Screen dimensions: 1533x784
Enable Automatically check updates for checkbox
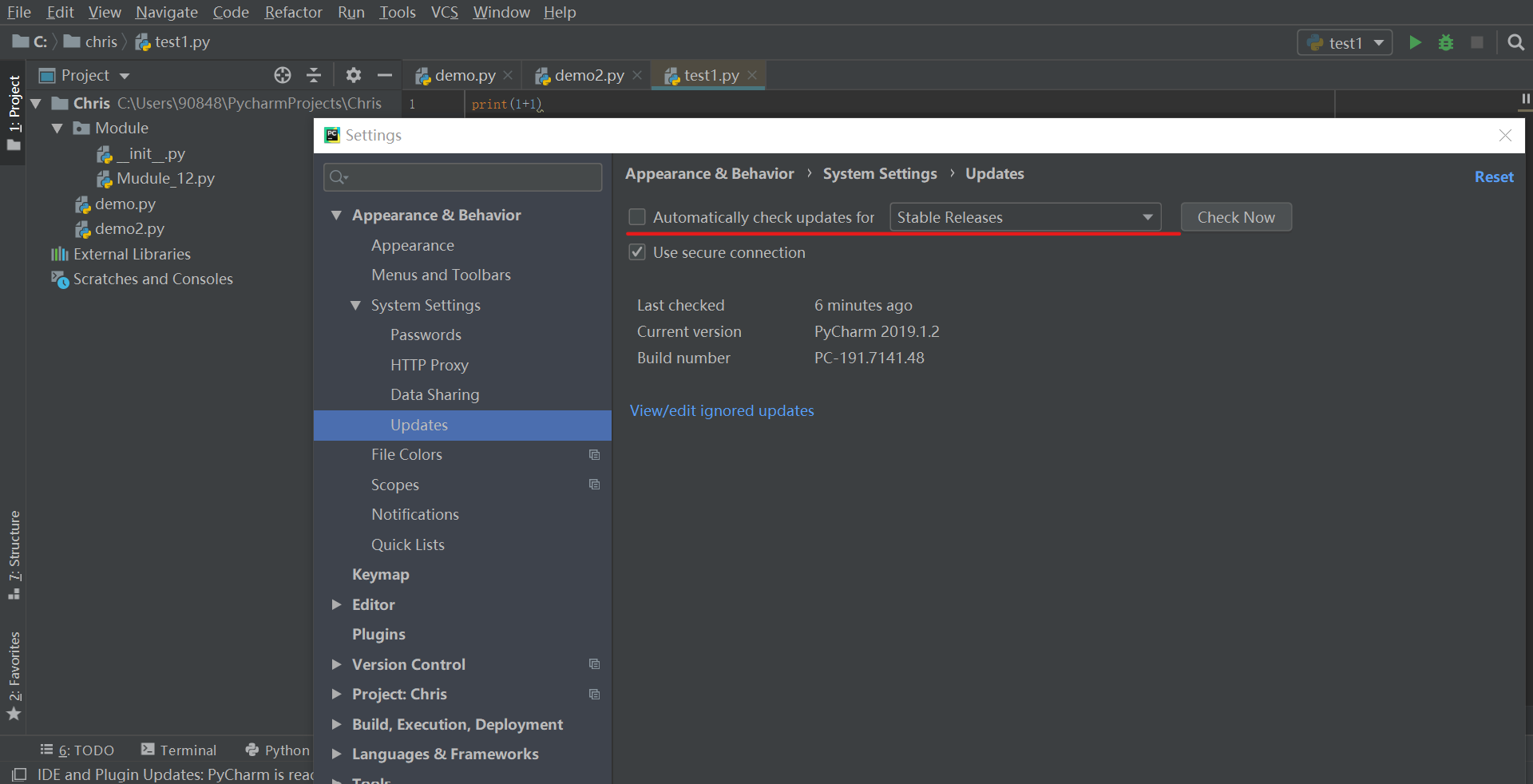637,217
